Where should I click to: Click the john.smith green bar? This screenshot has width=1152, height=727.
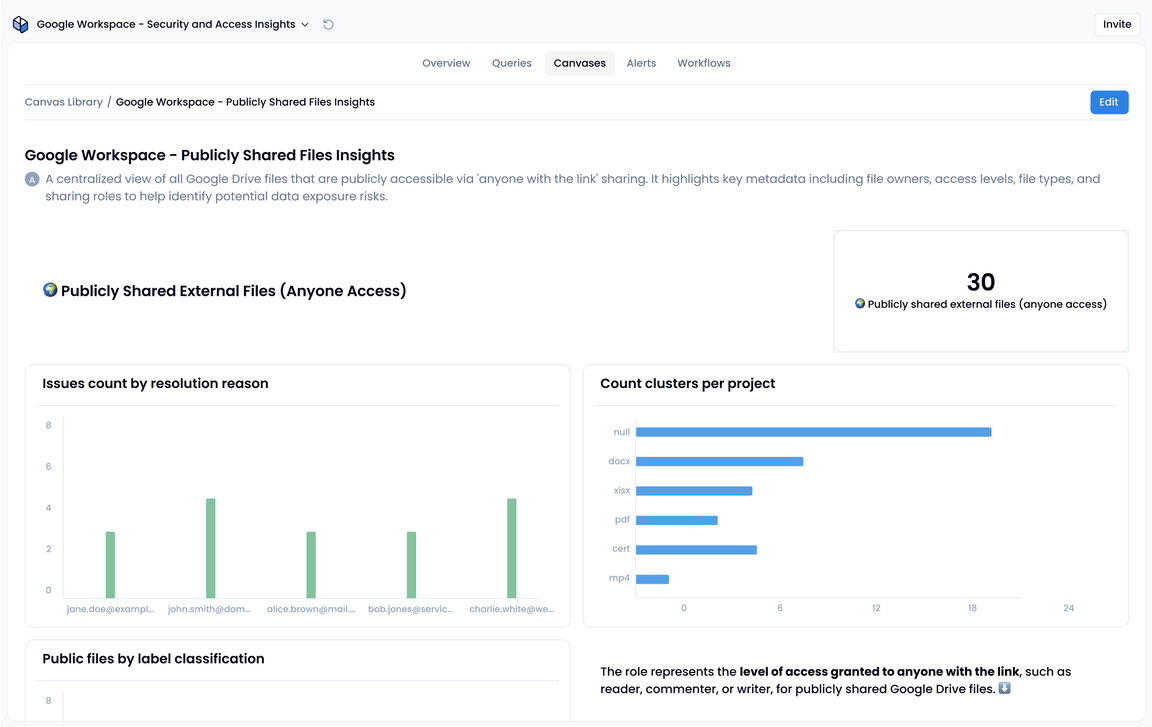tap(211, 548)
